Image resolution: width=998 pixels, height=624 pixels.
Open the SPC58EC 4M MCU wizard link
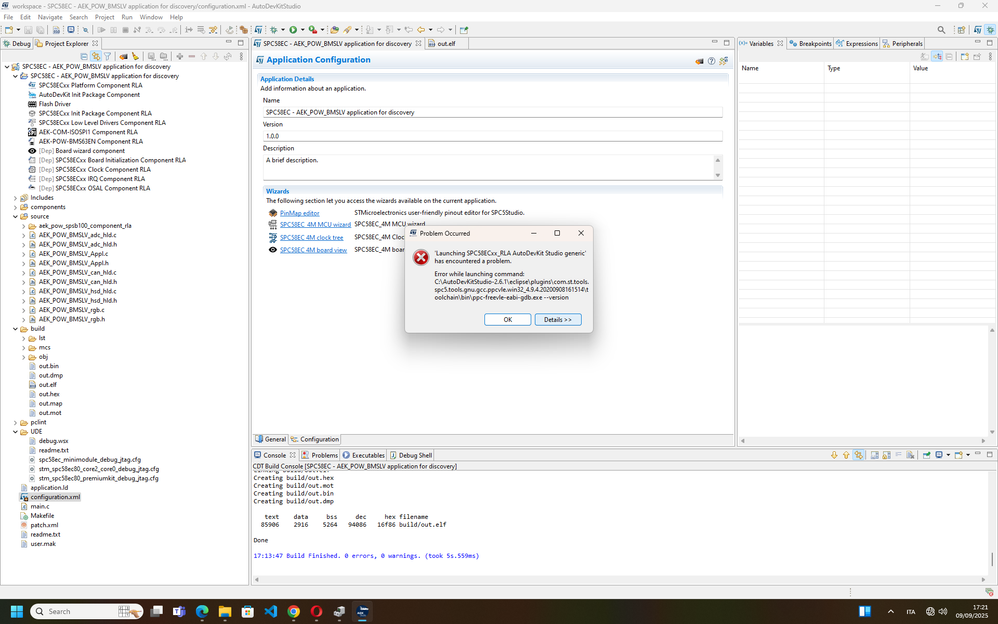pyautogui.click(x=315, y=225)
